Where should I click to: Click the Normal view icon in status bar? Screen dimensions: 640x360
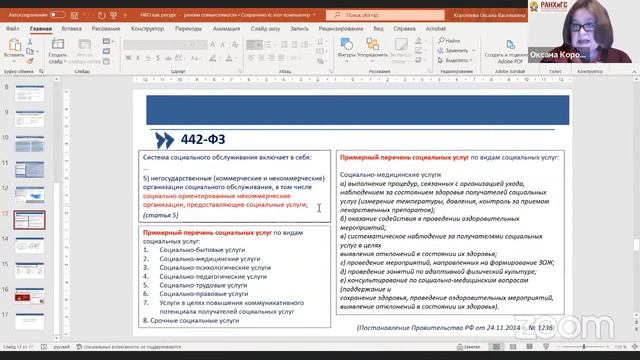tap(496, 347)
